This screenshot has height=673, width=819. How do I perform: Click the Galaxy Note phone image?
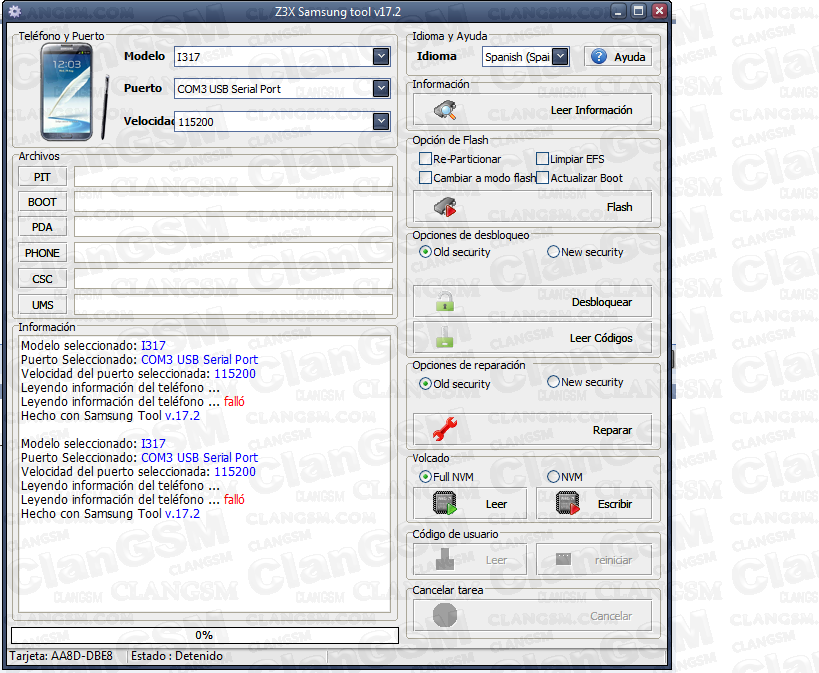[75, 92]
